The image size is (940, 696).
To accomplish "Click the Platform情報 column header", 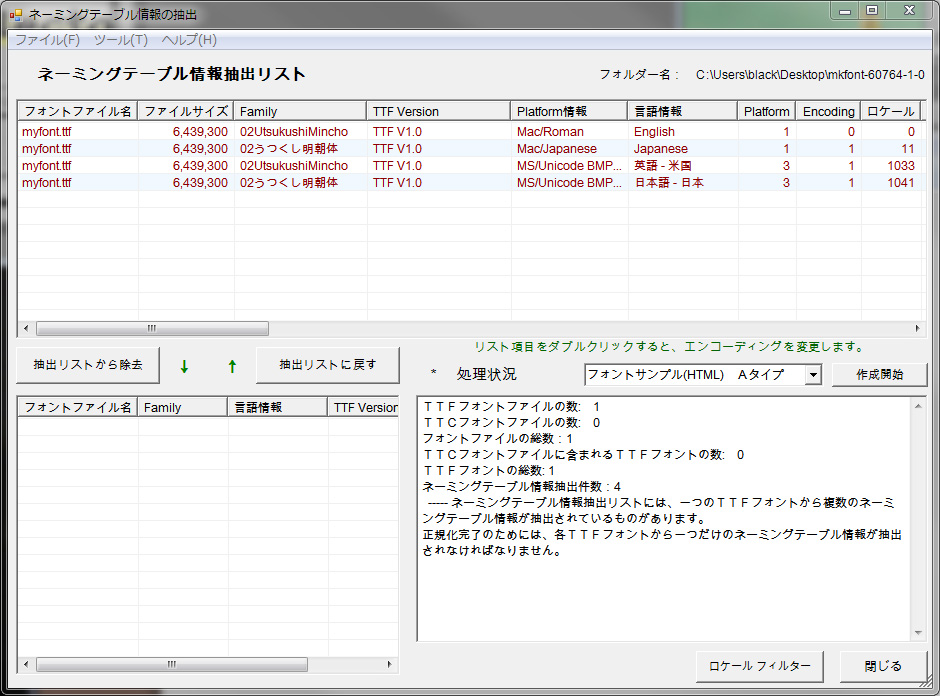I will 570,112.
